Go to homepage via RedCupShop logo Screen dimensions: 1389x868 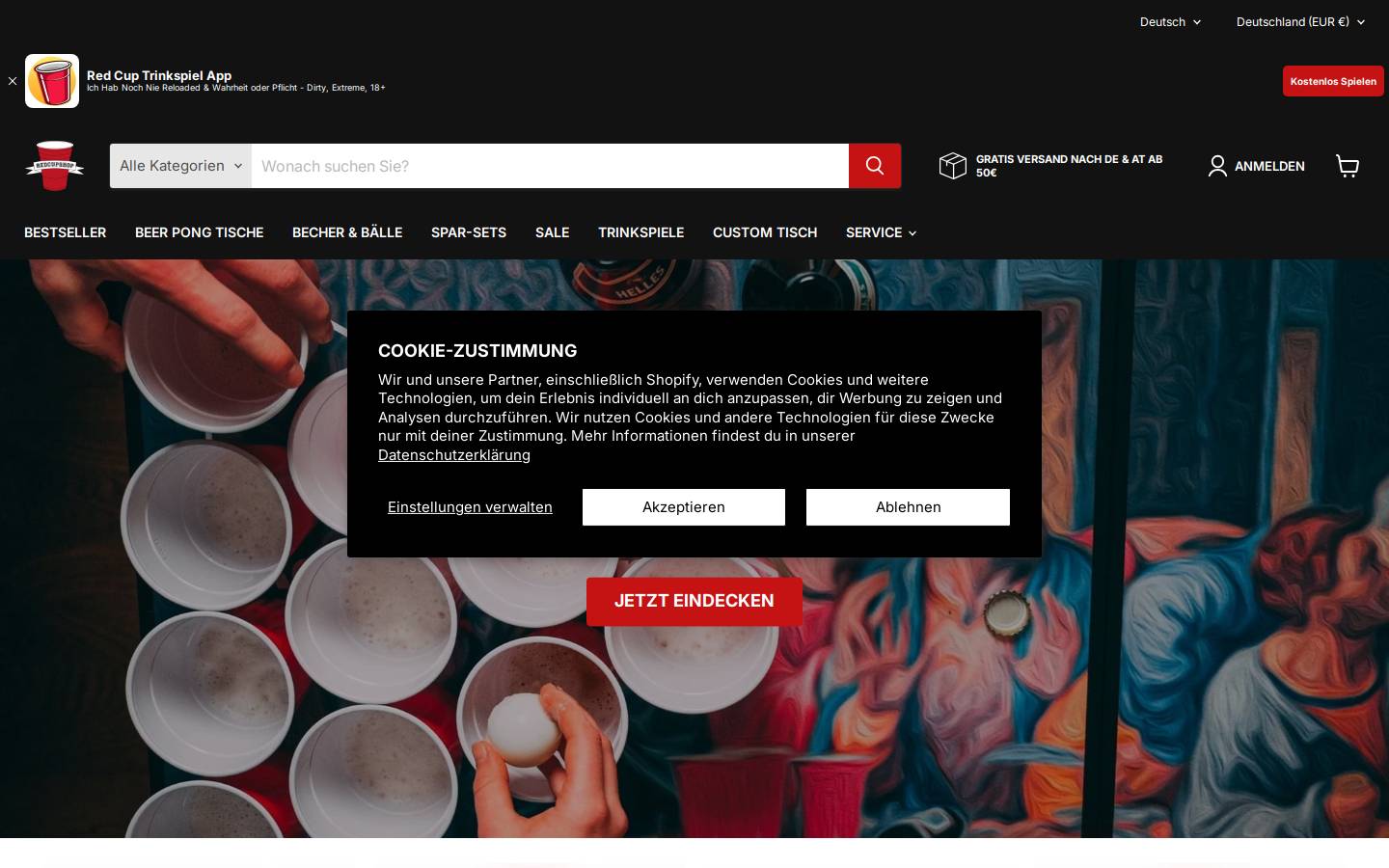coord(55,166)
